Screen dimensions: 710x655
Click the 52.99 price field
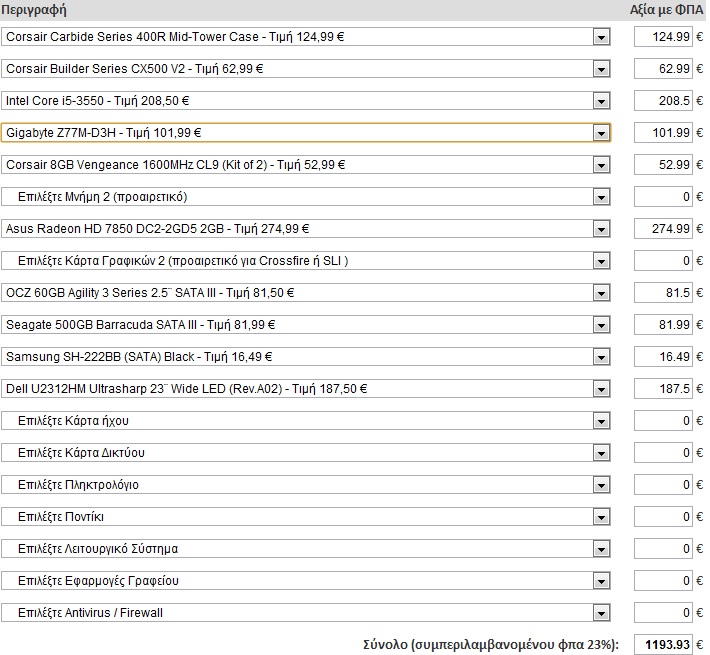pyautogui.click(x=663, y=165)
